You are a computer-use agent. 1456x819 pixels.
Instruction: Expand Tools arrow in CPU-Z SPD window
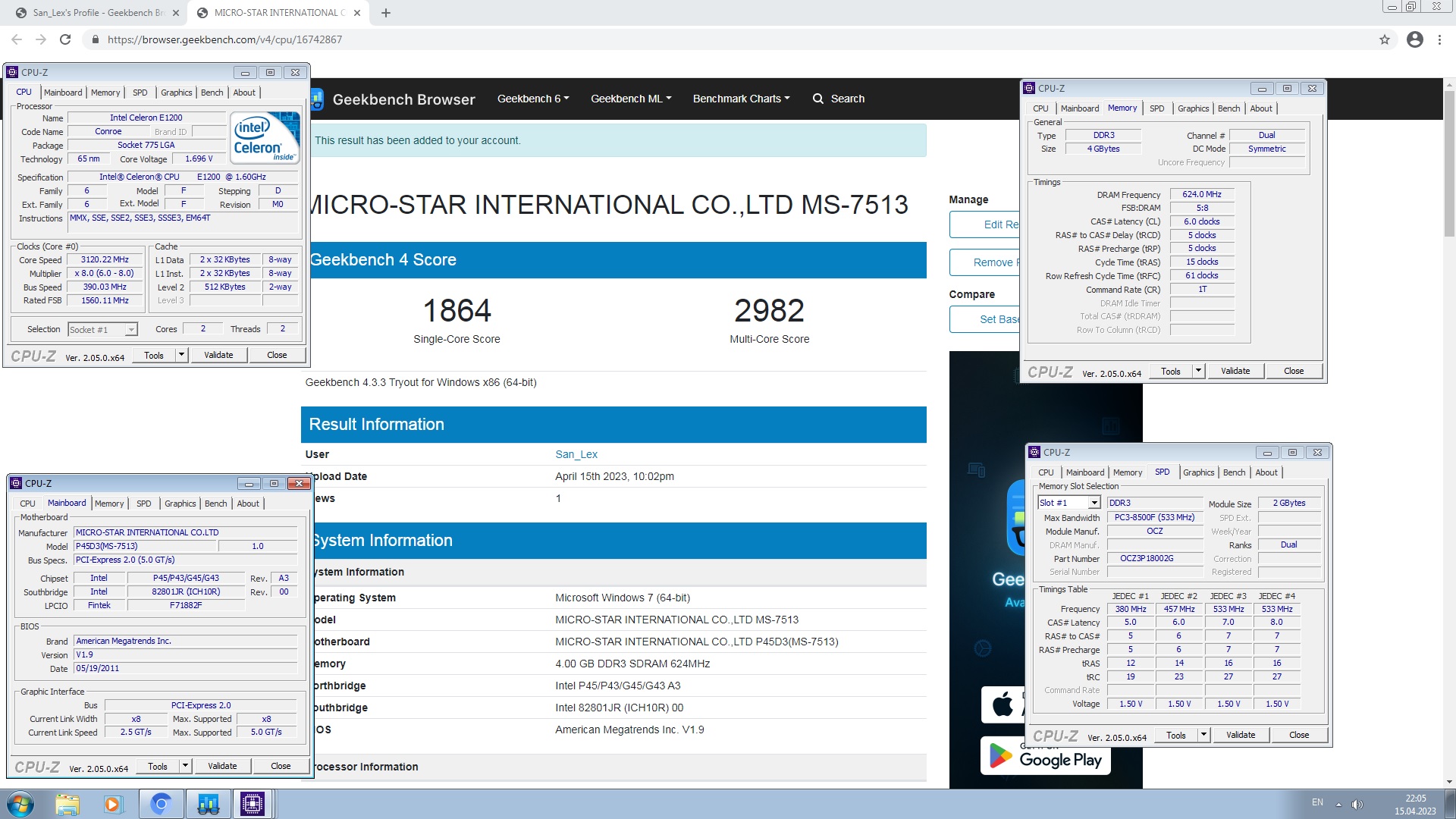[x=1203, y=735]
